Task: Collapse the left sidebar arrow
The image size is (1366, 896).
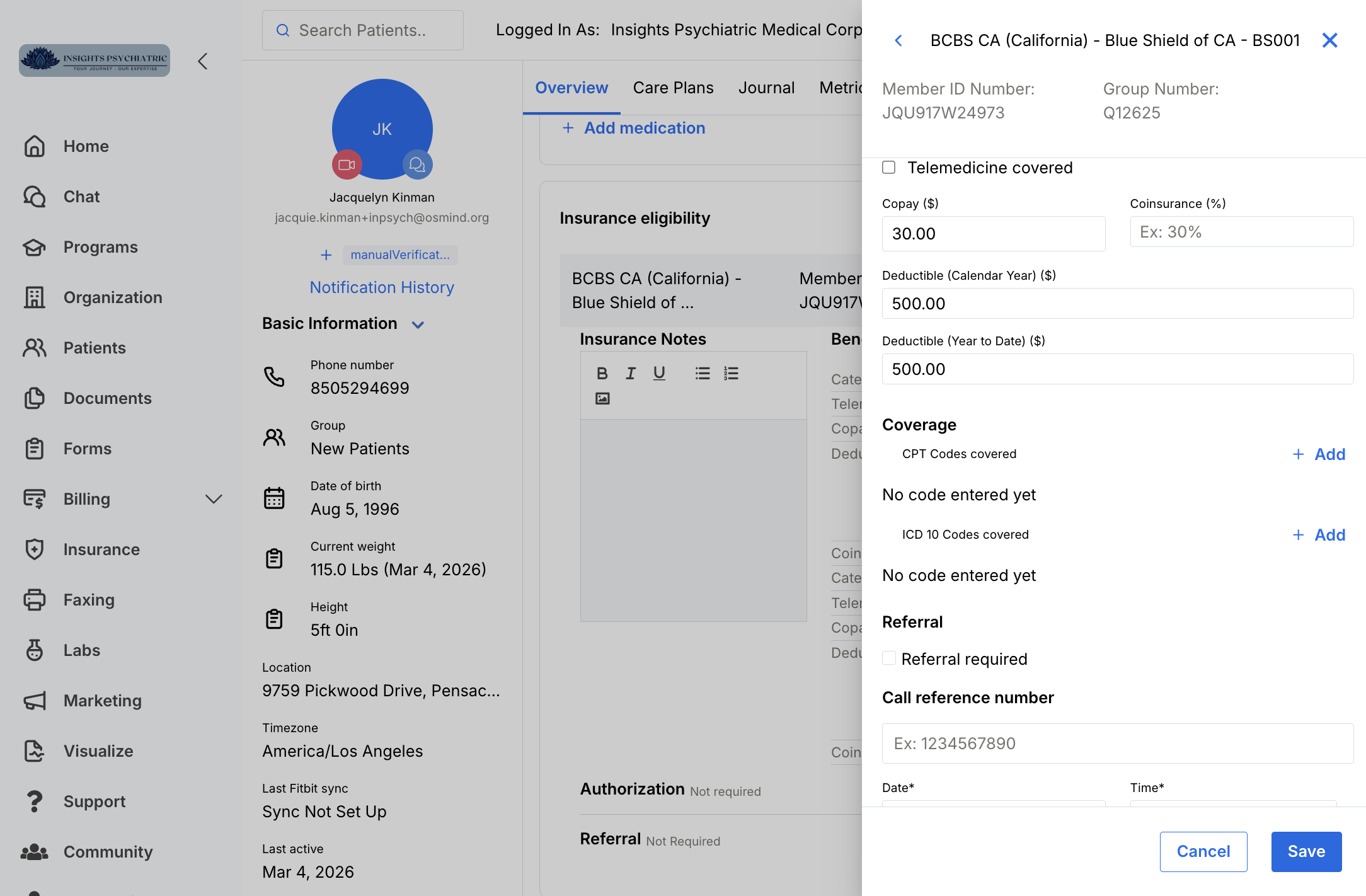Action: click(x=202, y=61)
